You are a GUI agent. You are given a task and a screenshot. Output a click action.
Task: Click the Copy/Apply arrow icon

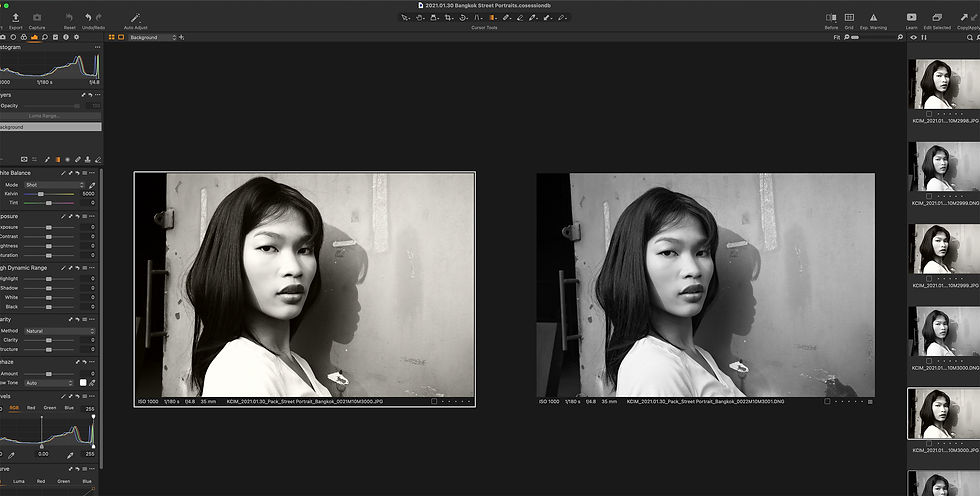click(x=964, y=17)
